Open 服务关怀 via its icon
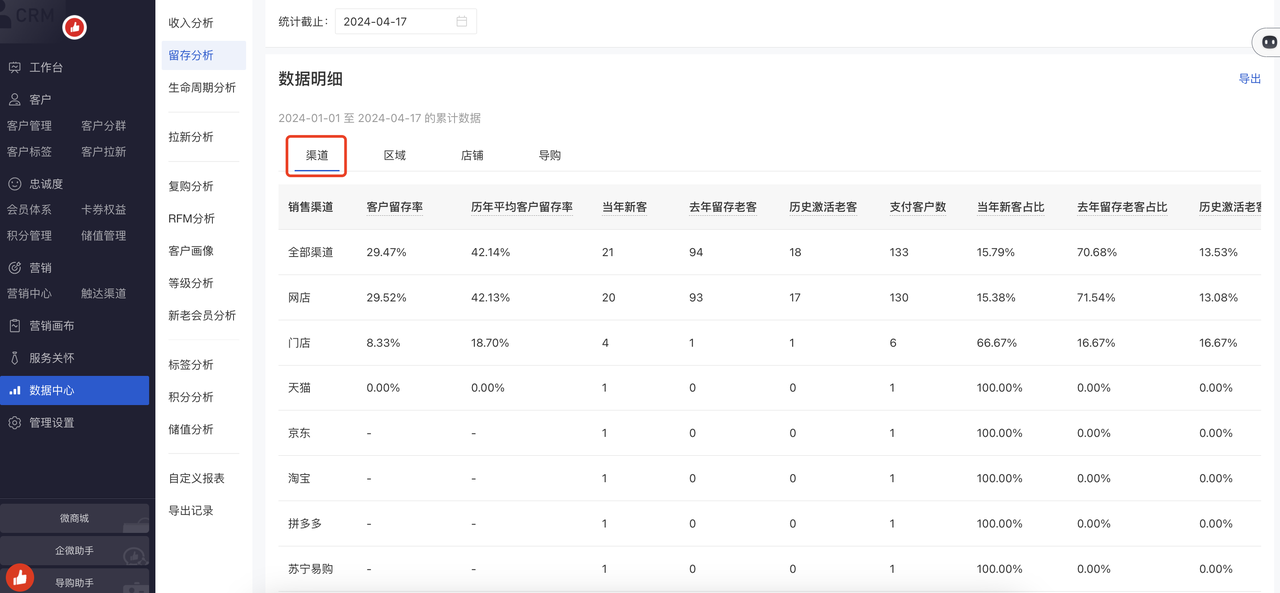Viewport: 1280px width, 593px height. pos(15,358)
